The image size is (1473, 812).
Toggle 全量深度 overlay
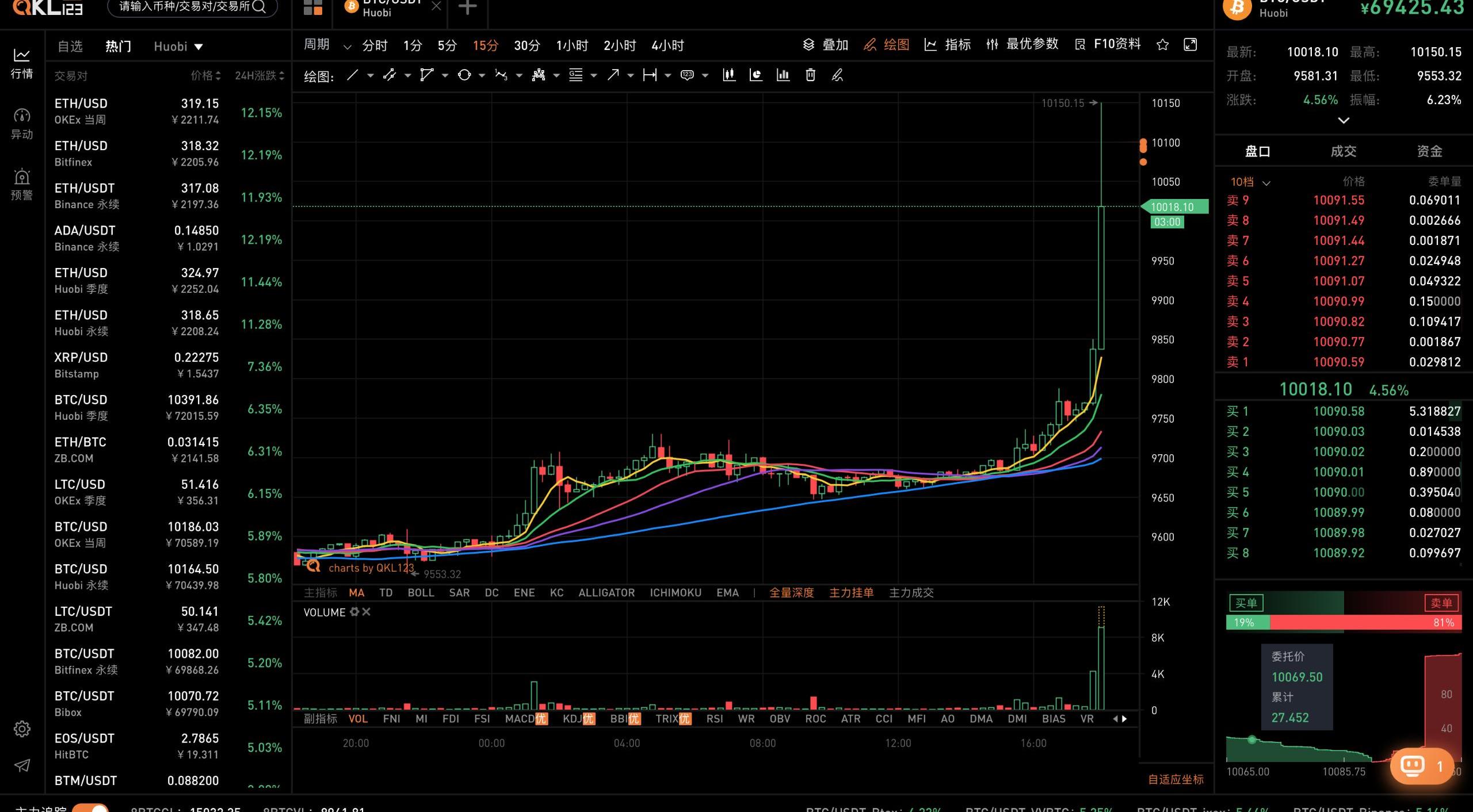(791, 593)
